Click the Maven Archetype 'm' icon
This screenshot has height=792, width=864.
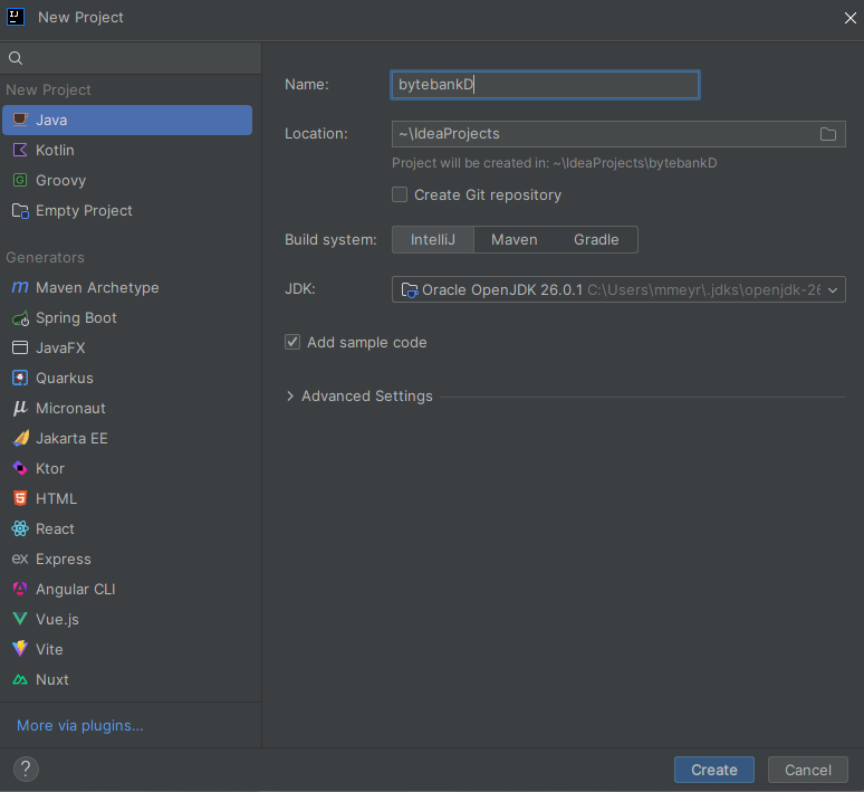coord(20,287)
